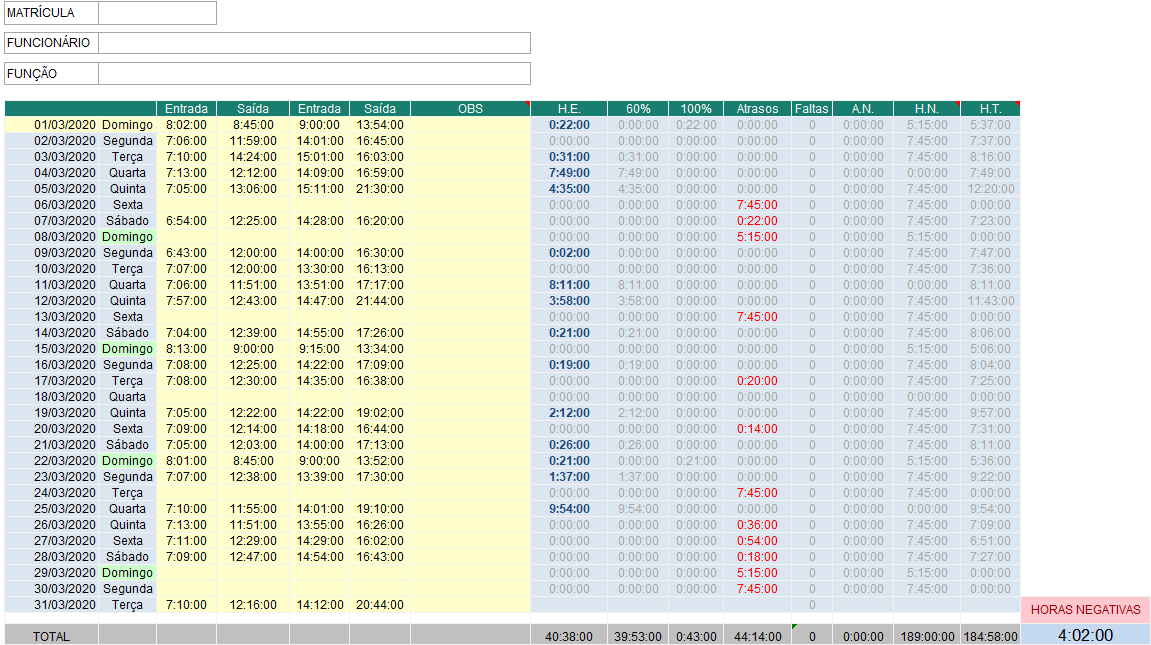Select the FUNÇÃO input field

tap(314, 74)
